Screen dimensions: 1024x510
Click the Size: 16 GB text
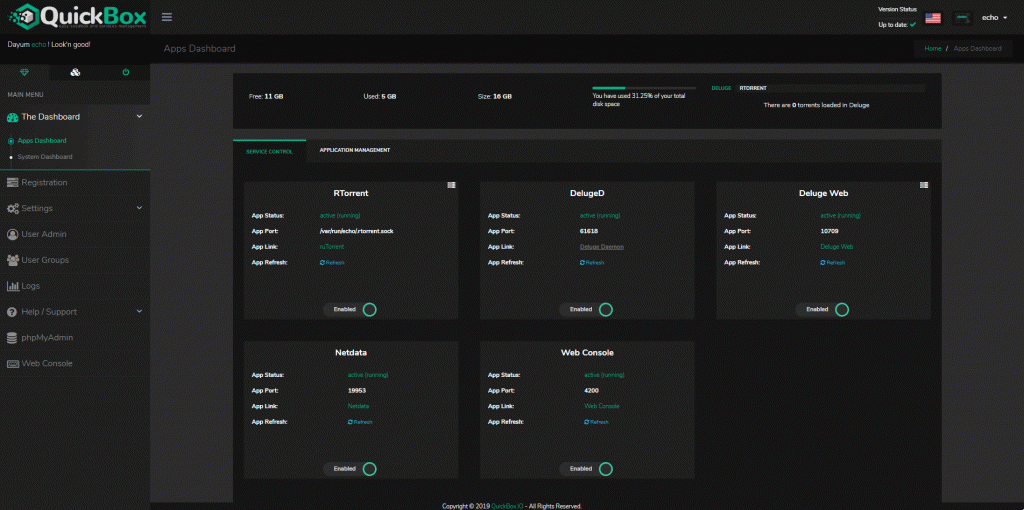[495, 97]
